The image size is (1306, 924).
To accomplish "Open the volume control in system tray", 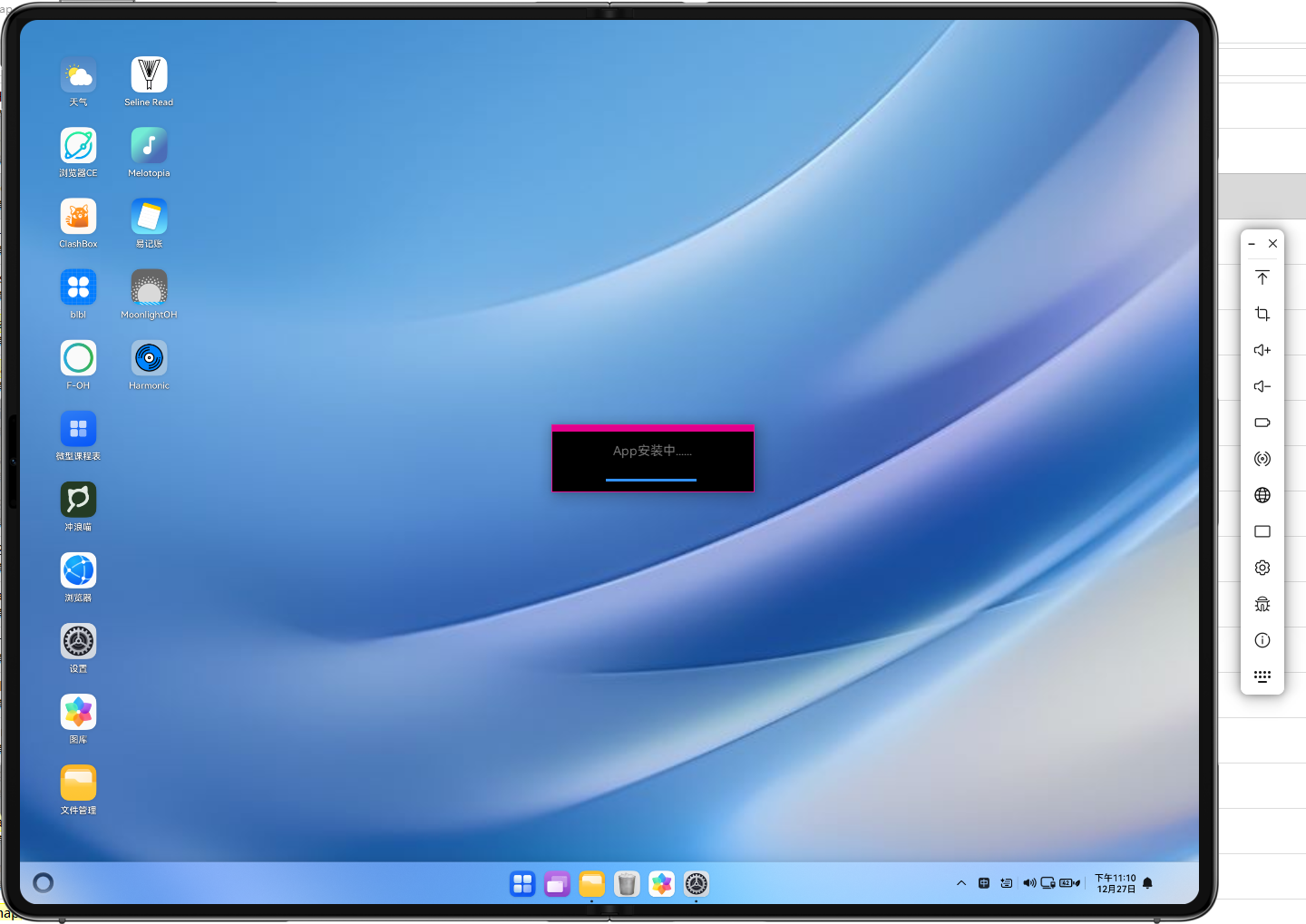I will (x=1029, y=883).
